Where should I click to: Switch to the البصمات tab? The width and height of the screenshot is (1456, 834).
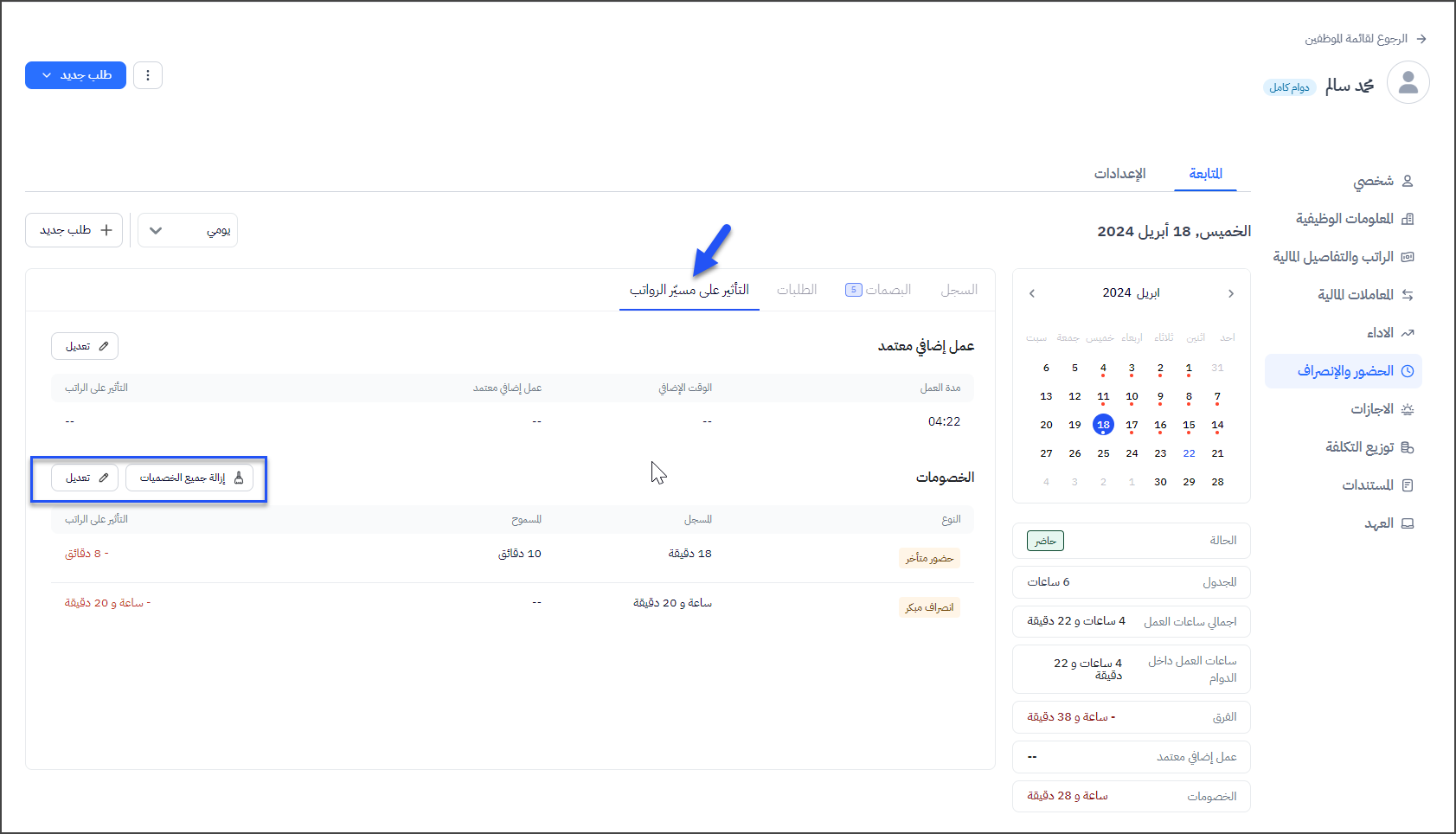point(878,290)
